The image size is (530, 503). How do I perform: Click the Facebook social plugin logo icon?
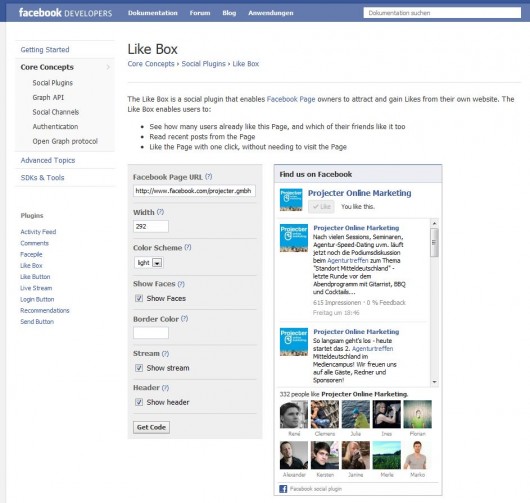click(x=283, y=489)
